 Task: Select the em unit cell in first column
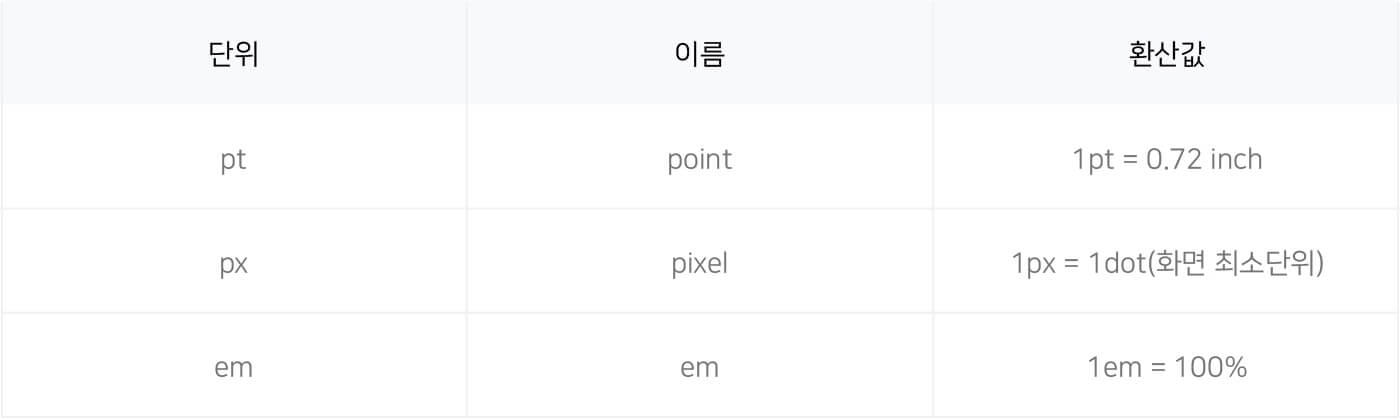click(x=233, y=367)
